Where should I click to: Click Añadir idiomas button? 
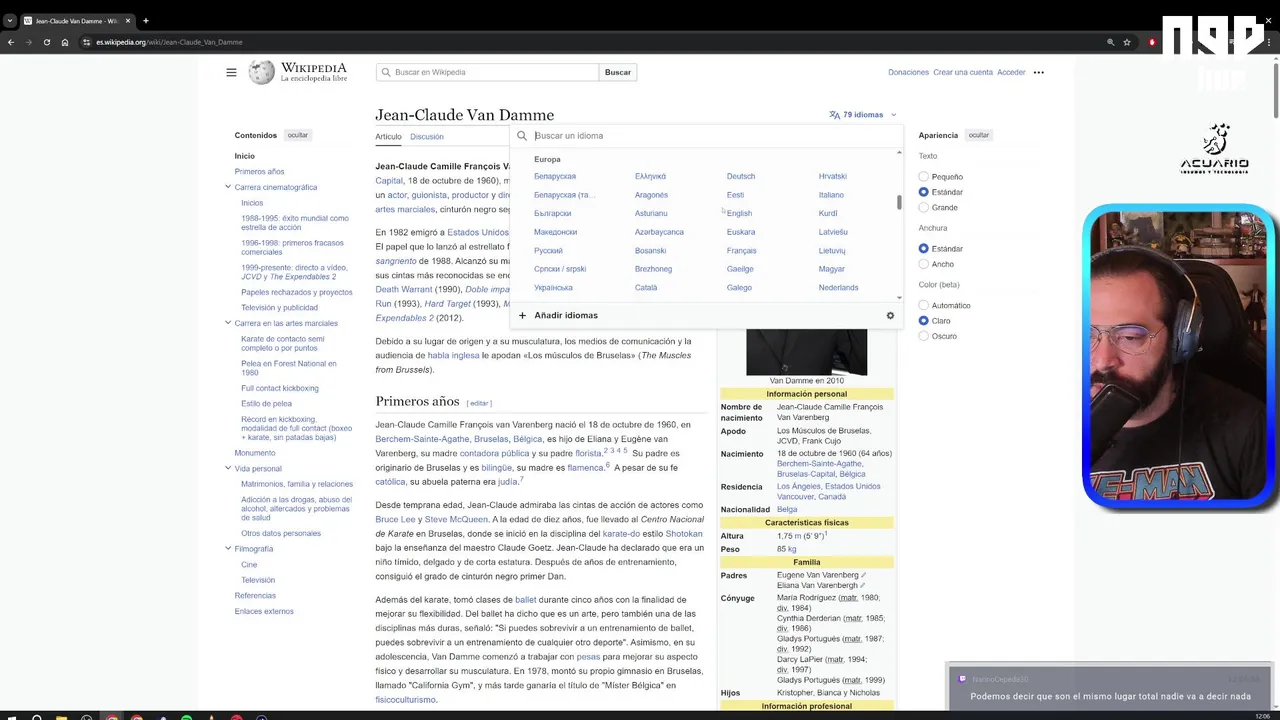(566, 315)
